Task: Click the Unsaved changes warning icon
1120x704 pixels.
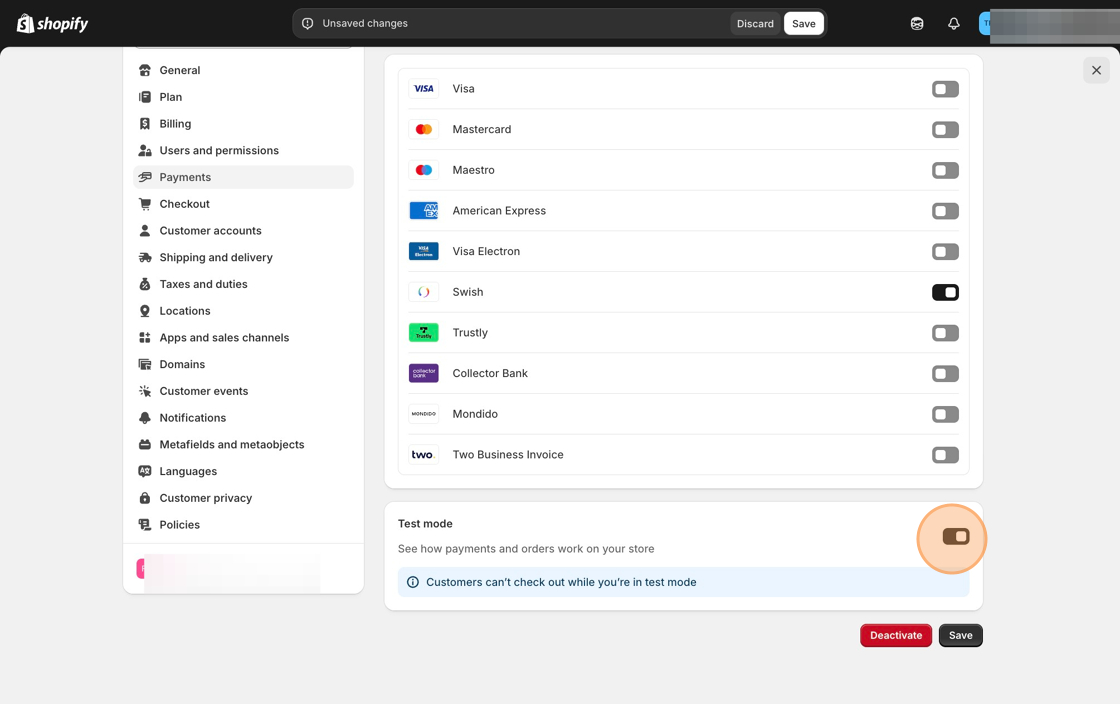Action: pos(308,24)
